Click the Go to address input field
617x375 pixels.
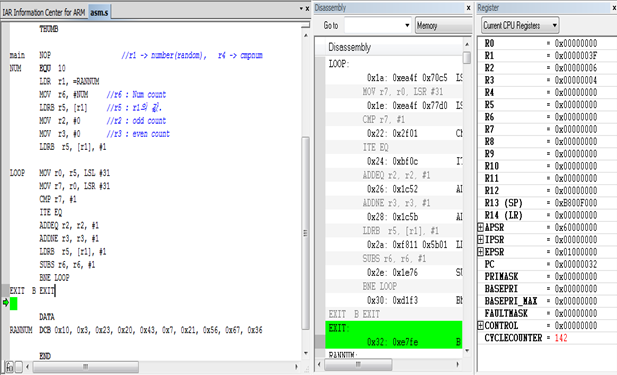tap(373, 26)
